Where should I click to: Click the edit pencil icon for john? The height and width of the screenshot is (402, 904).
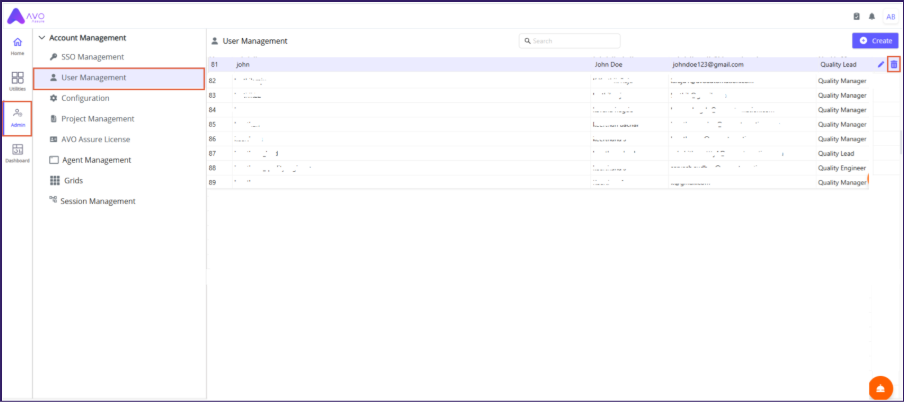coord(881,64)
